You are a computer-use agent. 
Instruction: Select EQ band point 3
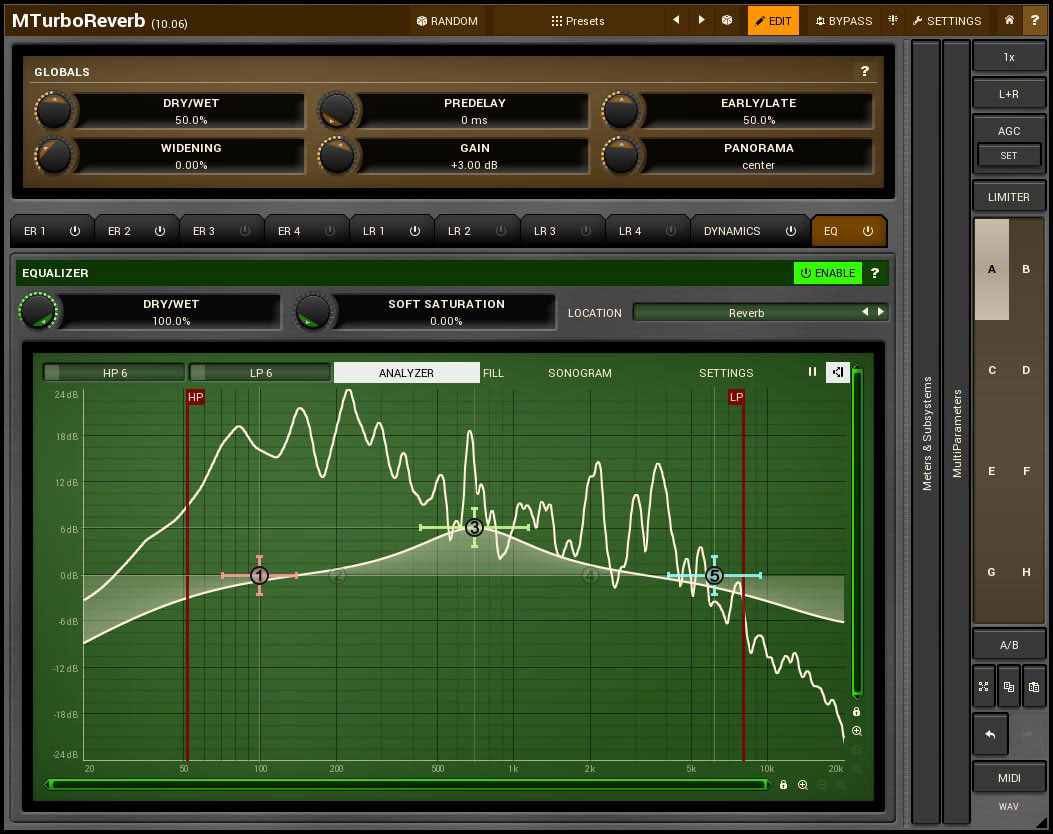(x=474, y=527)
